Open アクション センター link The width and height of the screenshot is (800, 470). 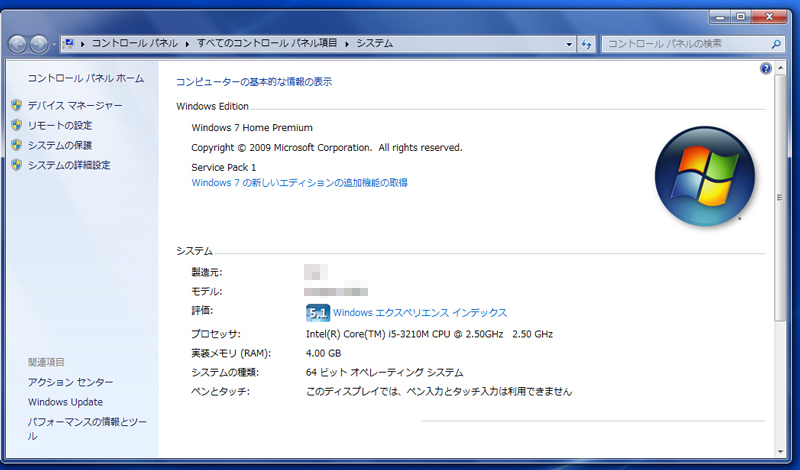click(70, 382)
